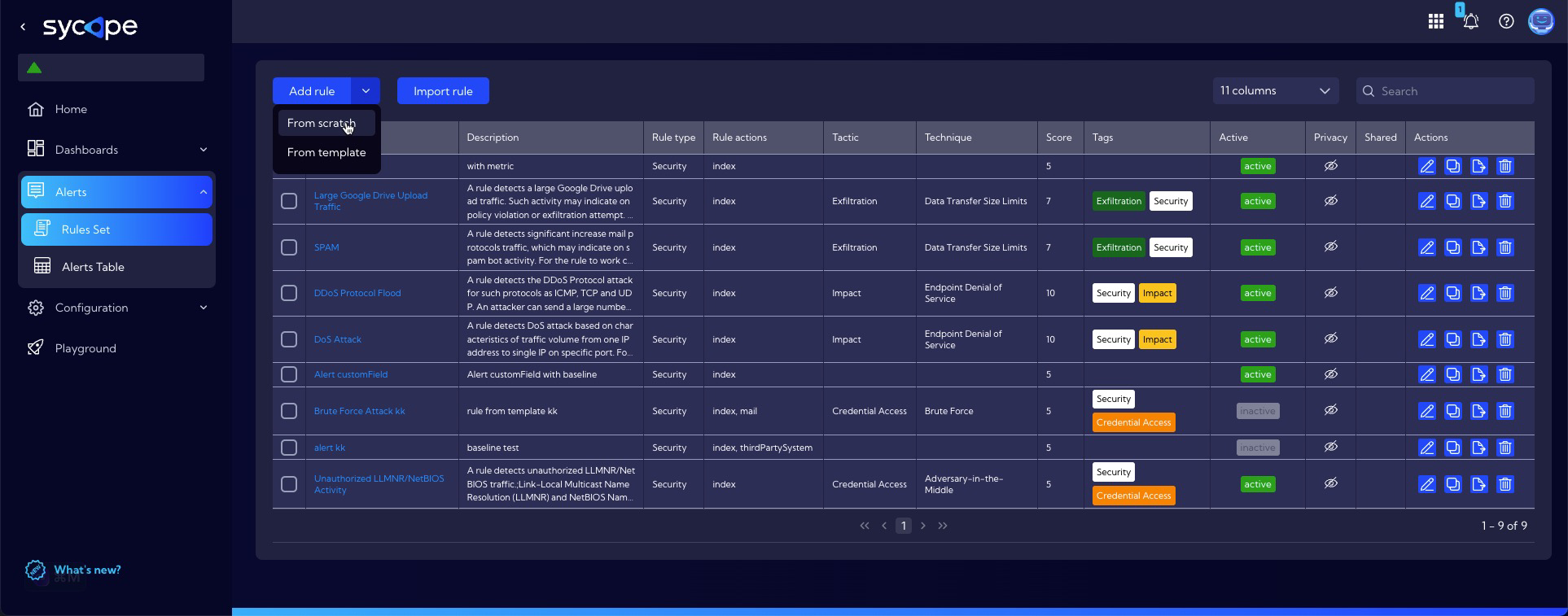This screenshot has height=616, width=1568.
Task: Export the Large Google Drive Upload rule
Action: point(1479,201)
